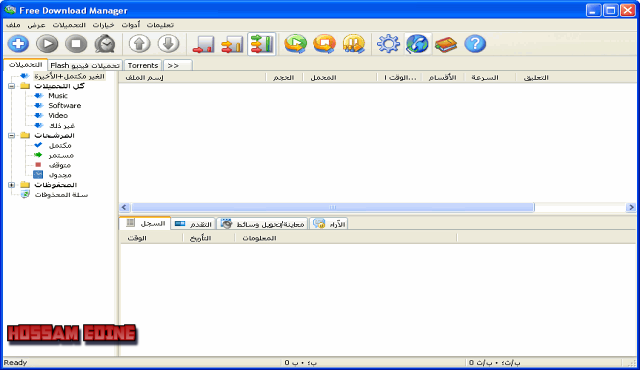Sort by الوقت column header in downloads list
This screenshot has width=640, height=370.
[x=400, y=78]
